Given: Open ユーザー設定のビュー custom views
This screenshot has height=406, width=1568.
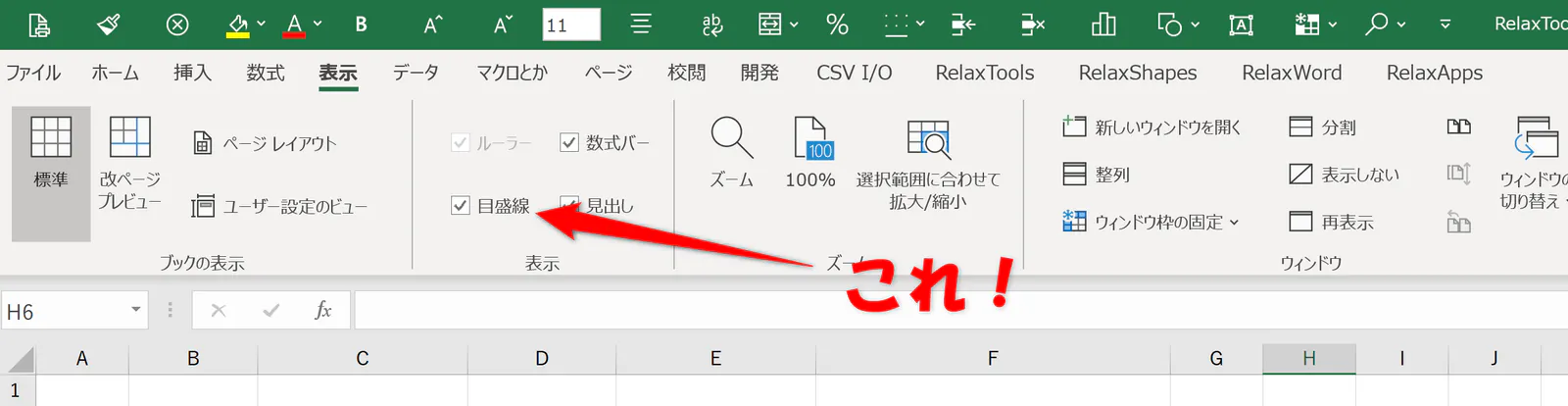Looking at the screenshot, I should pos(280,206).
